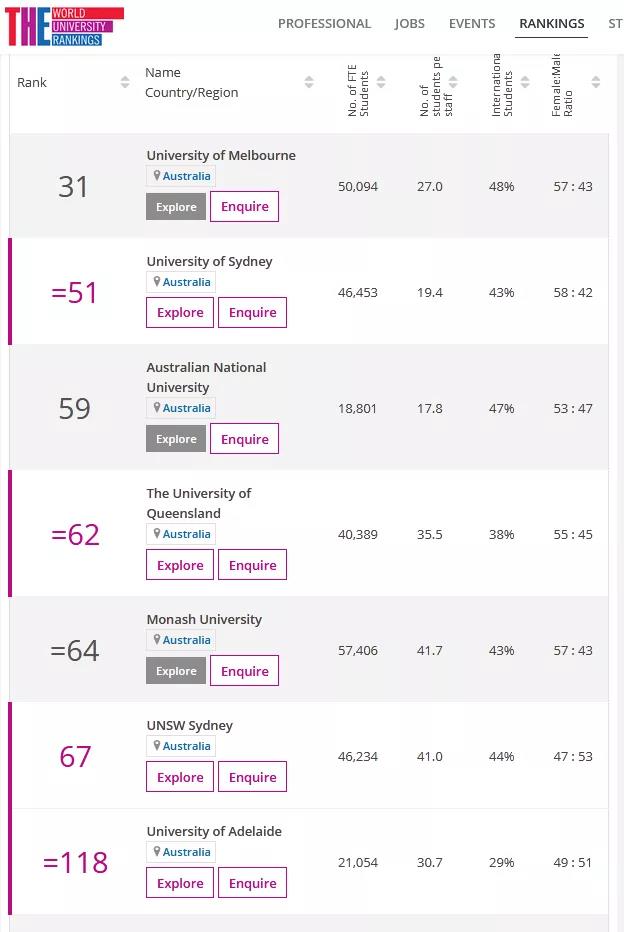
Task: Open the Jobs menu
Action: [410, 24]
